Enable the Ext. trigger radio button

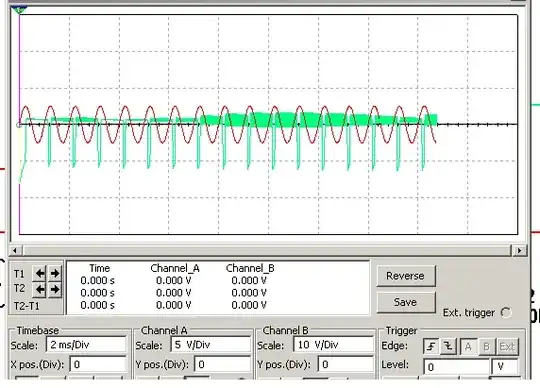(x=506, y=313)
